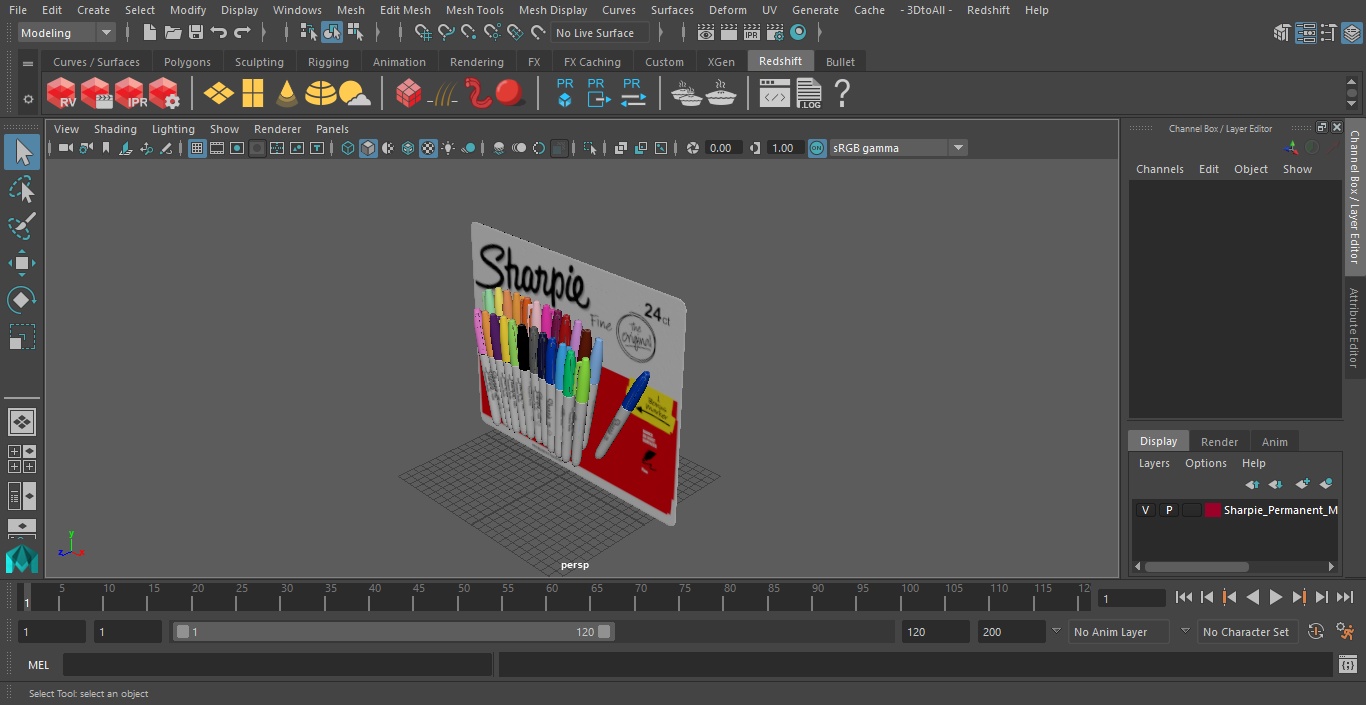Toggle the viewport grid display icon
This screenshot has height=705, width=1366.
point(197,148)
